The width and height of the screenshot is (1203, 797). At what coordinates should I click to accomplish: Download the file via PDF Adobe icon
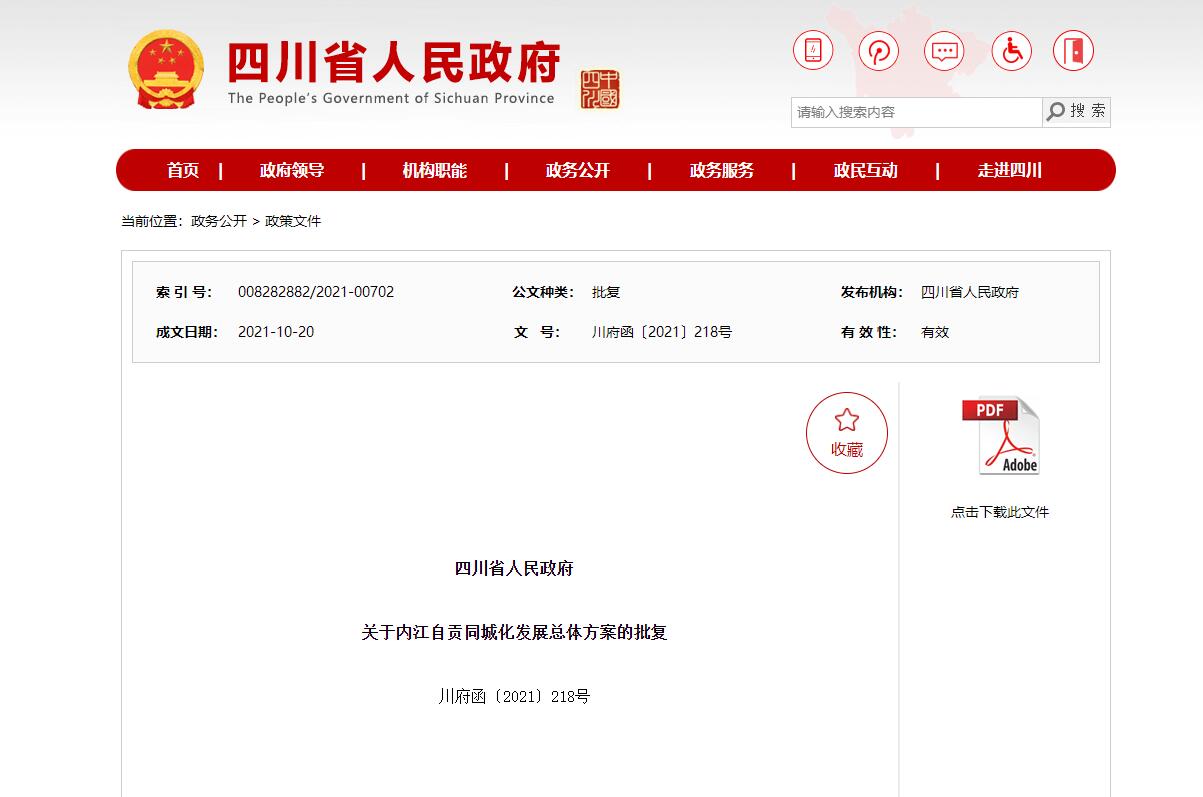1000,437
